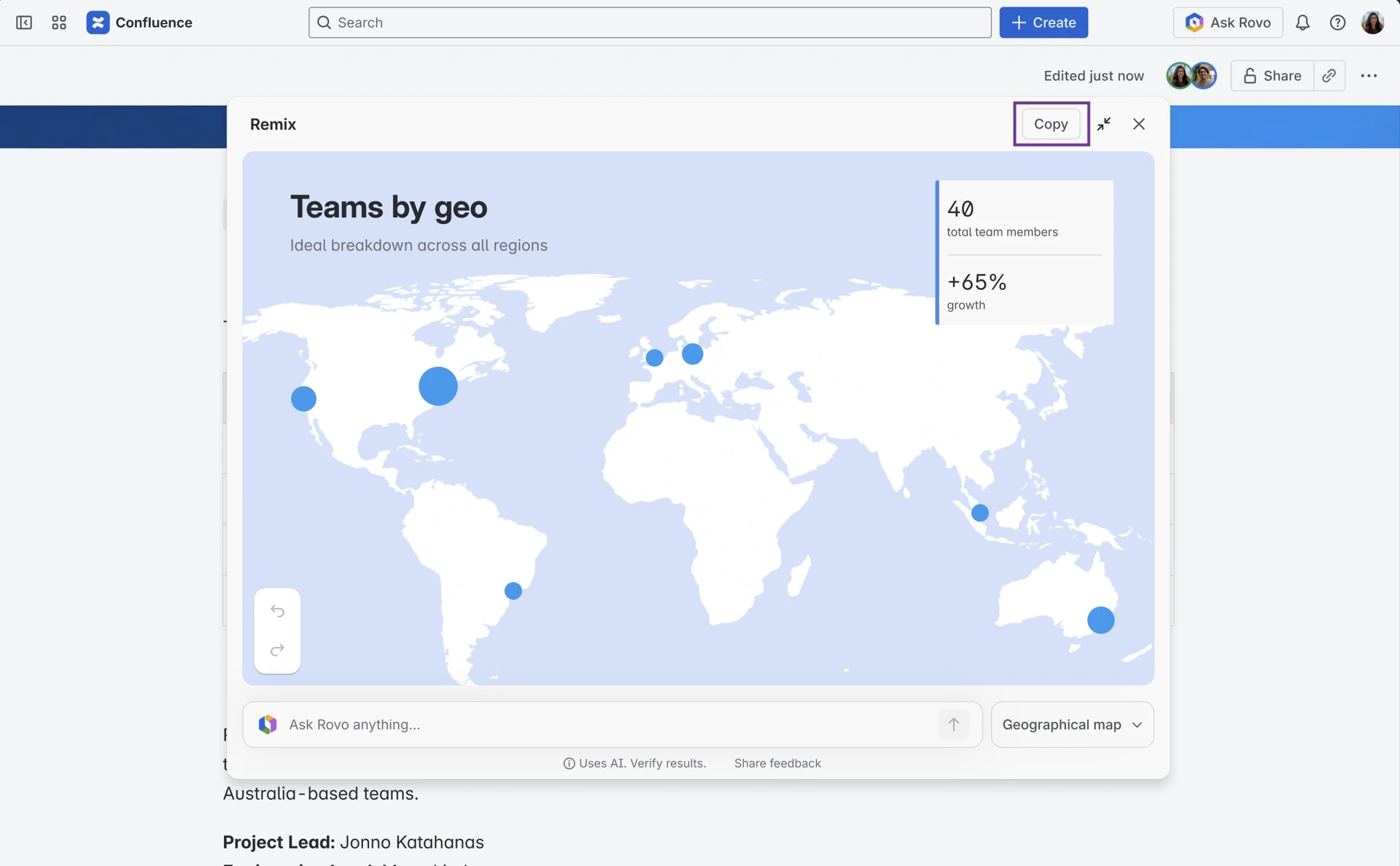
Task: Undo the last Remix change
Action: click(277, 611)
